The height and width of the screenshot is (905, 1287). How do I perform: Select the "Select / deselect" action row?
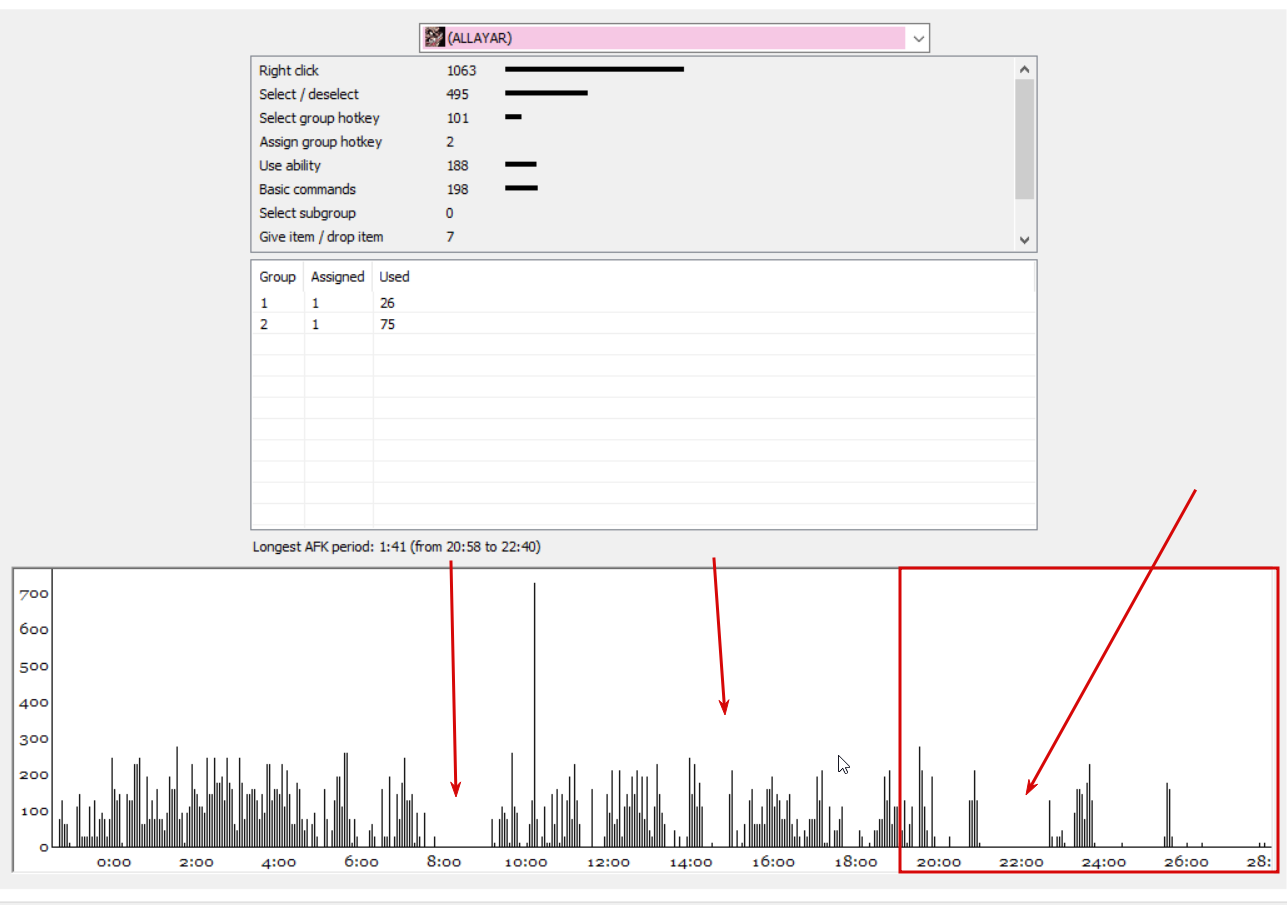(x=632, y=94)
